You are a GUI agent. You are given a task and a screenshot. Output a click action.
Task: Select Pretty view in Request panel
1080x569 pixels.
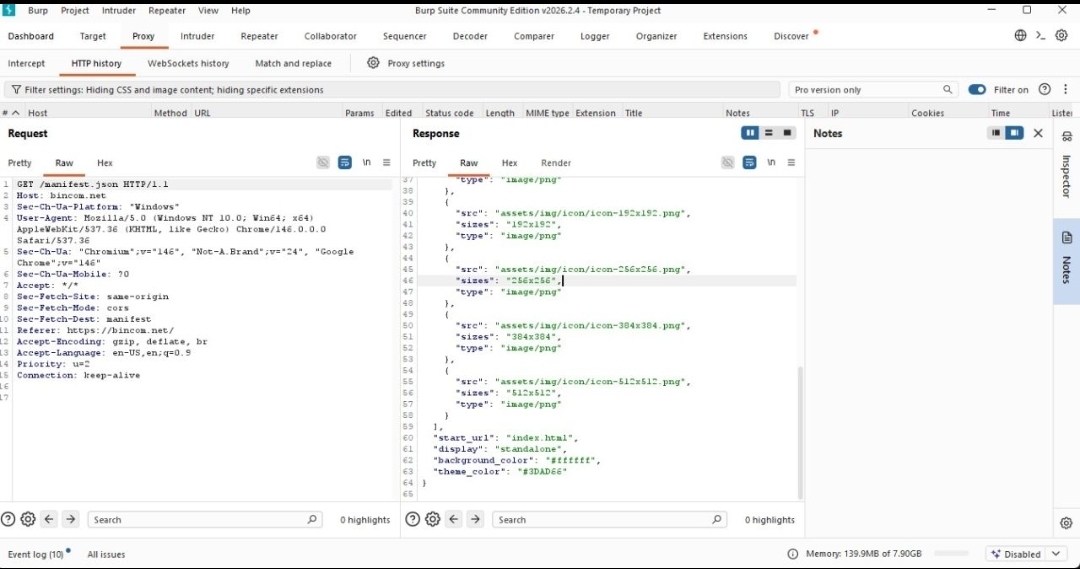19,163
